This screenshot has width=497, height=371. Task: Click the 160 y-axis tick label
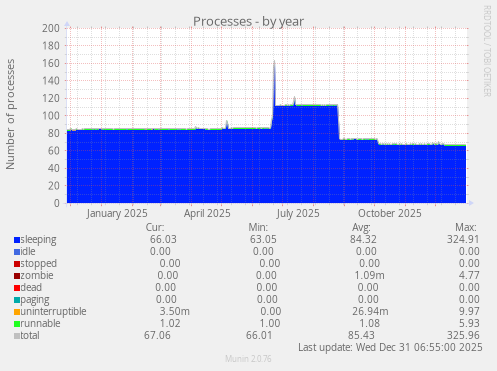[51, 63]
